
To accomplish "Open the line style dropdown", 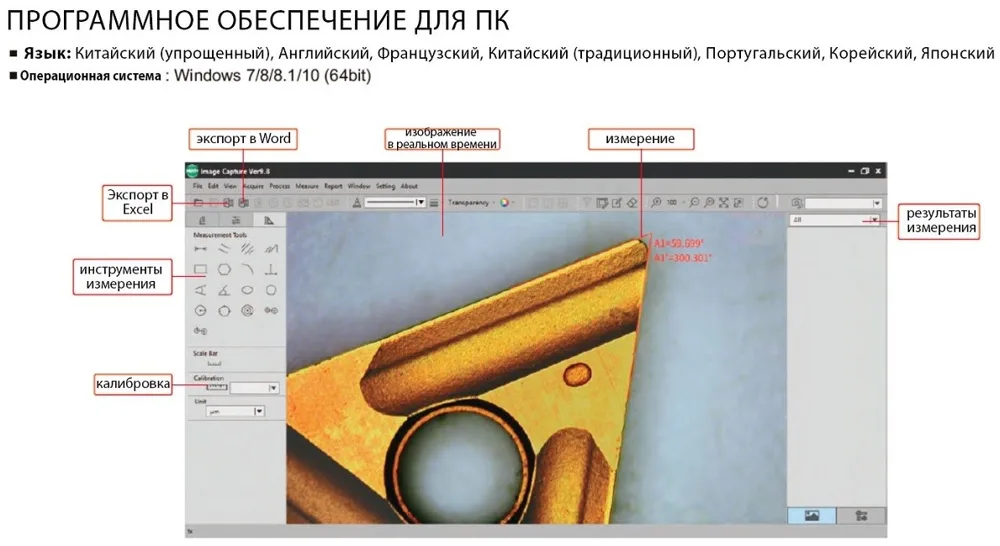I will coord(395,203).
